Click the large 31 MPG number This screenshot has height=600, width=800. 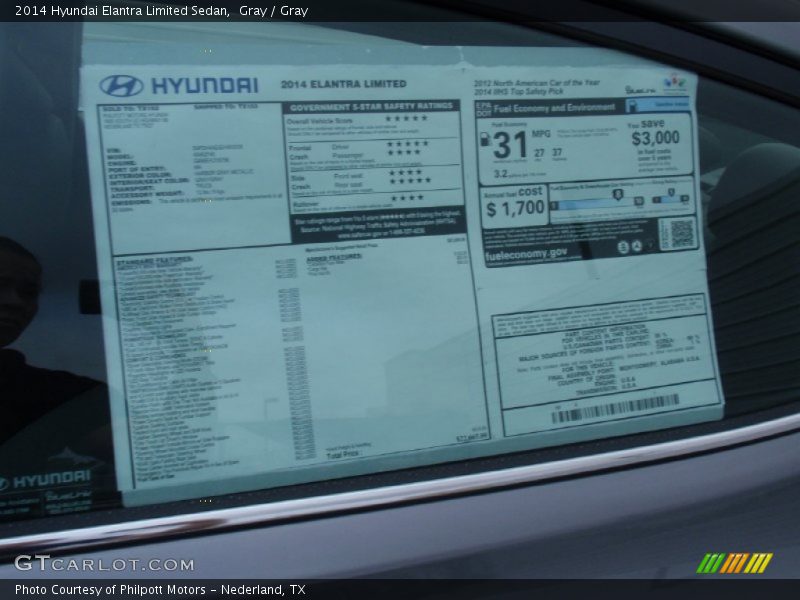click(x=510, y=145)
